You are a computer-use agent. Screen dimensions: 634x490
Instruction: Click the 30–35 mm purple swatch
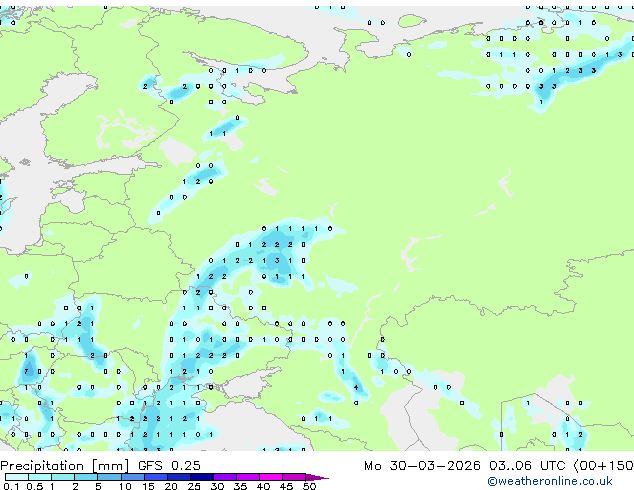coord(225,477)
